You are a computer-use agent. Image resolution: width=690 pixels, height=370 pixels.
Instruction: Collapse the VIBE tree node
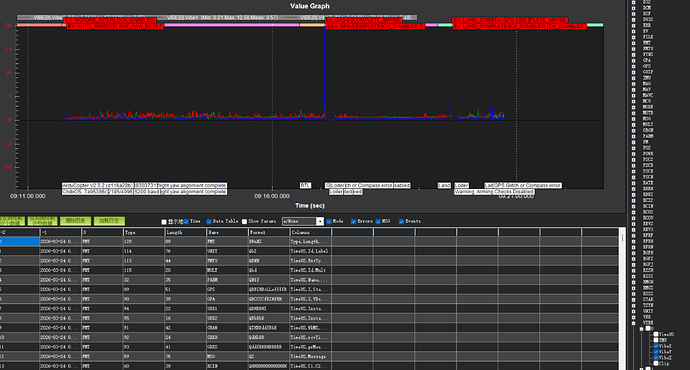click(x=633, y=323)
